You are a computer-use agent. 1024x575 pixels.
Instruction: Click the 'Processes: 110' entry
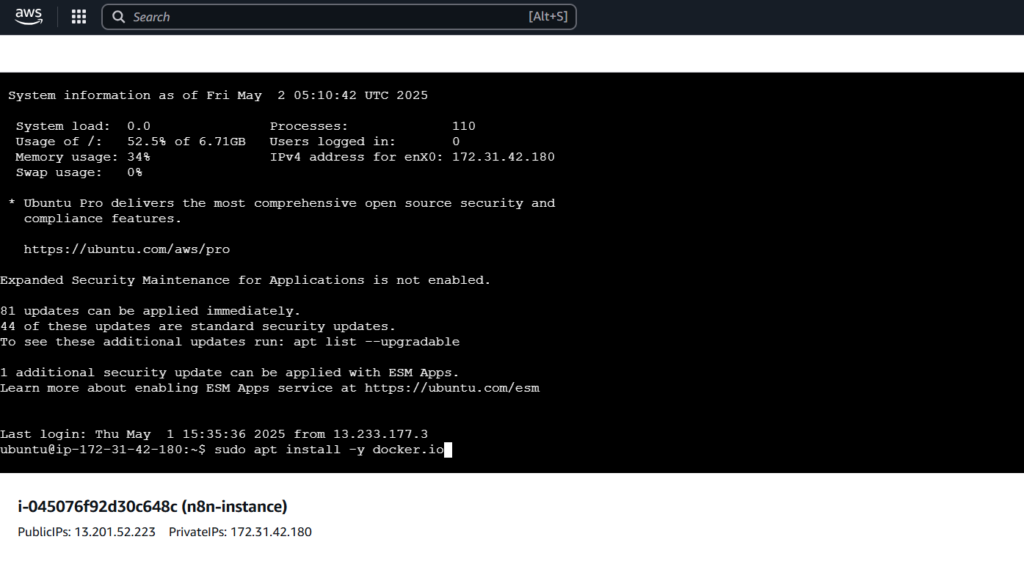pos(373,126)
